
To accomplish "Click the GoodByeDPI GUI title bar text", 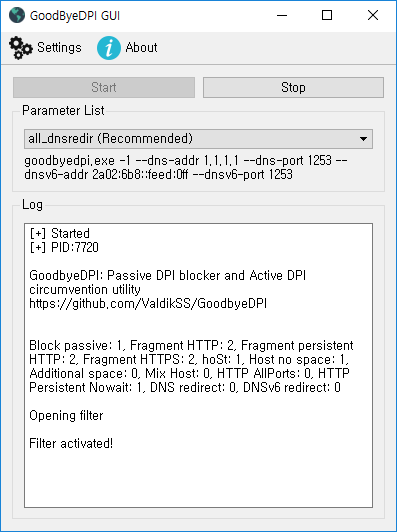I will tap(75, 16).
